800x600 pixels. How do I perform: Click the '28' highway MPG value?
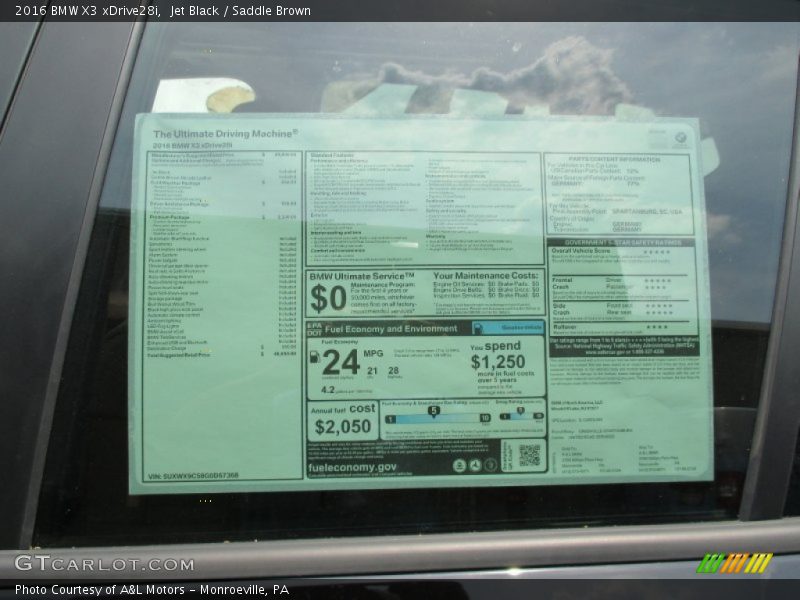[x=393, y=371]
